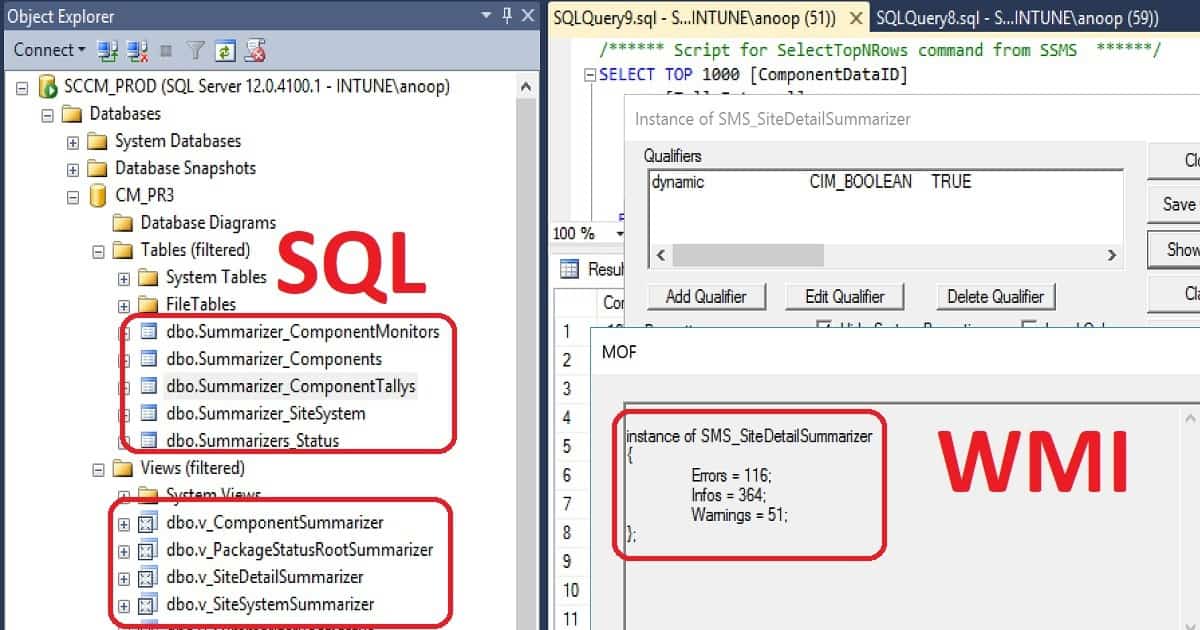The image size is (1200, 630).
Task: Click table icon of dbo.Summarizer_ComponentTallys
Action: click(149, 386)
